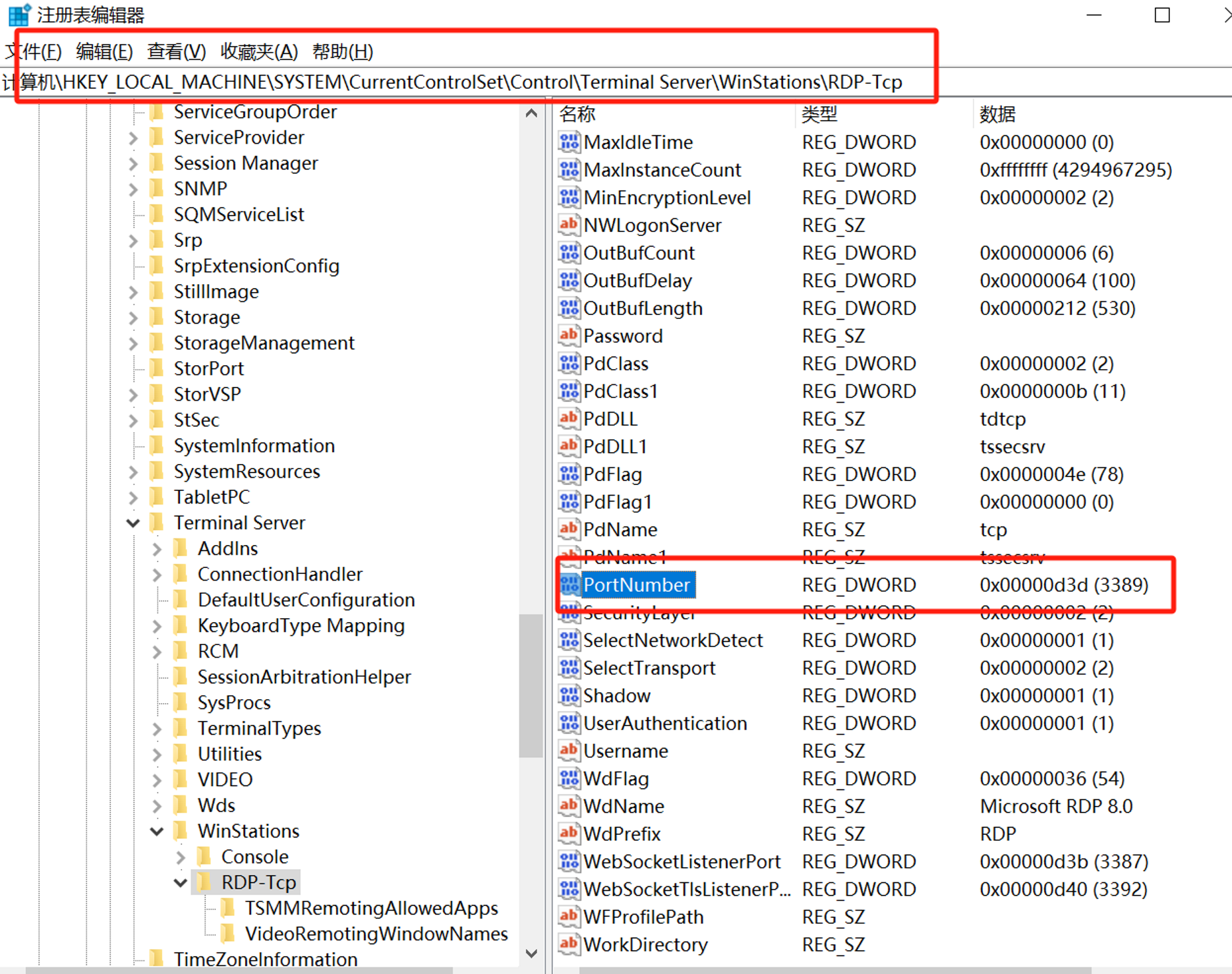Click the TSMMRemotingAllowedApps folder icon

click(228, 908)
